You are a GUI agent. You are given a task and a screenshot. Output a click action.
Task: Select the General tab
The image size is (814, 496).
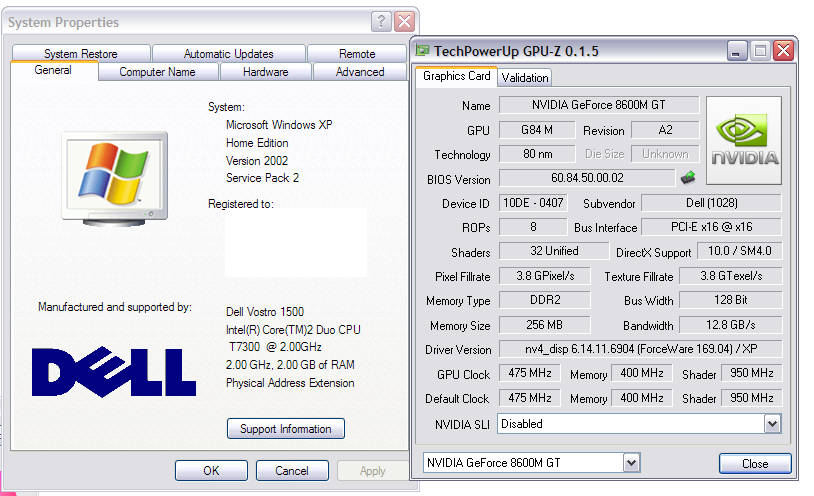coord(53,70)
